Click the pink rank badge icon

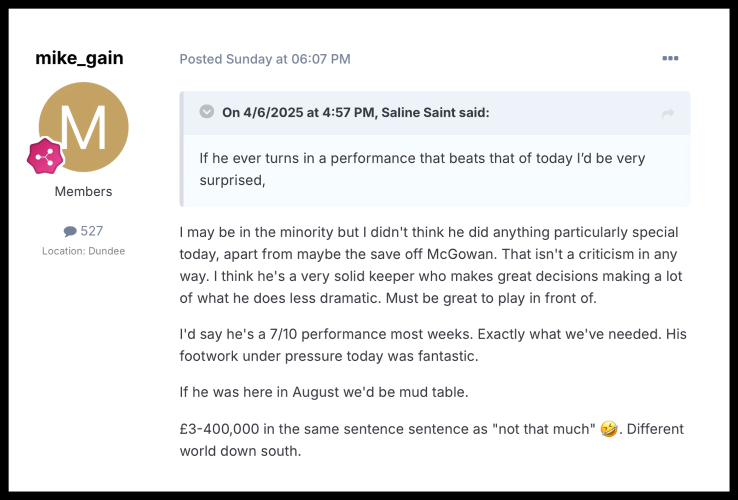[45, 156]
